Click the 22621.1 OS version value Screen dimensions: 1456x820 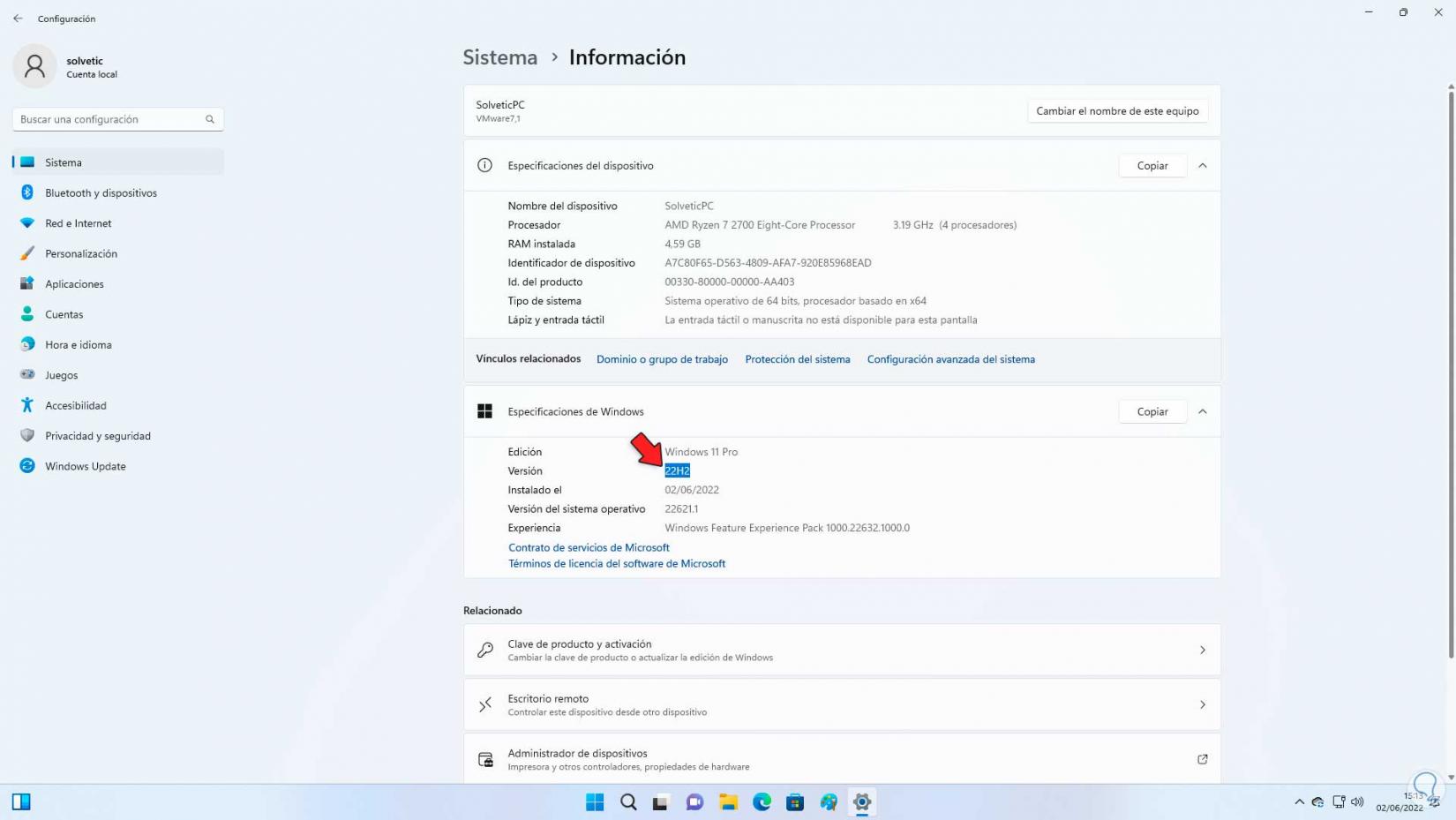681,509
